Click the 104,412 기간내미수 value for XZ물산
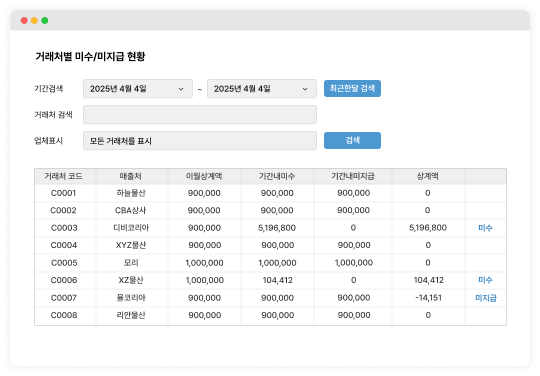 278,280
